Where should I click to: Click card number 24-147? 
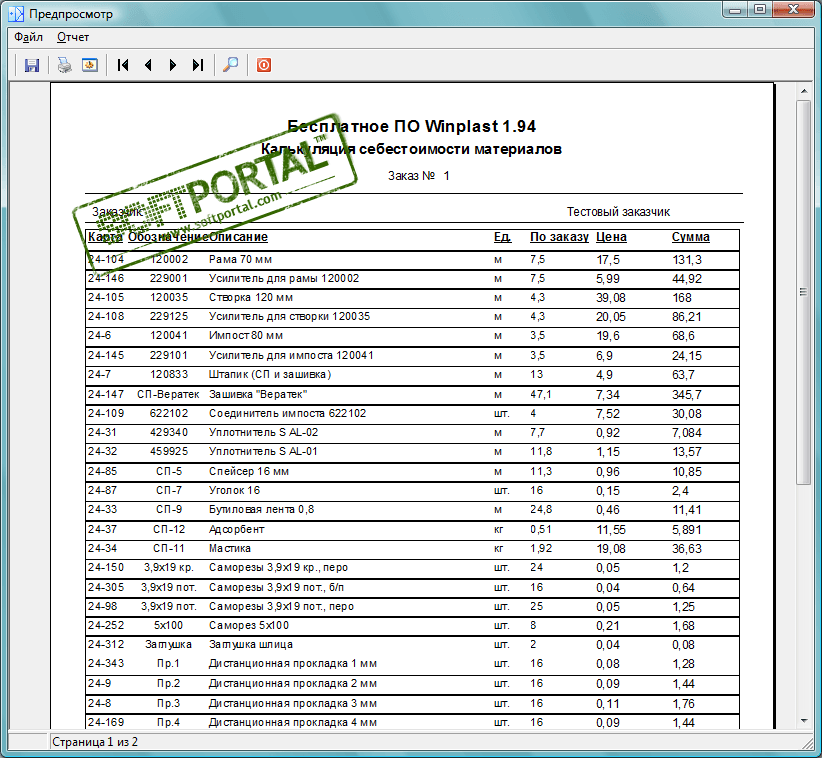(106, 394)
